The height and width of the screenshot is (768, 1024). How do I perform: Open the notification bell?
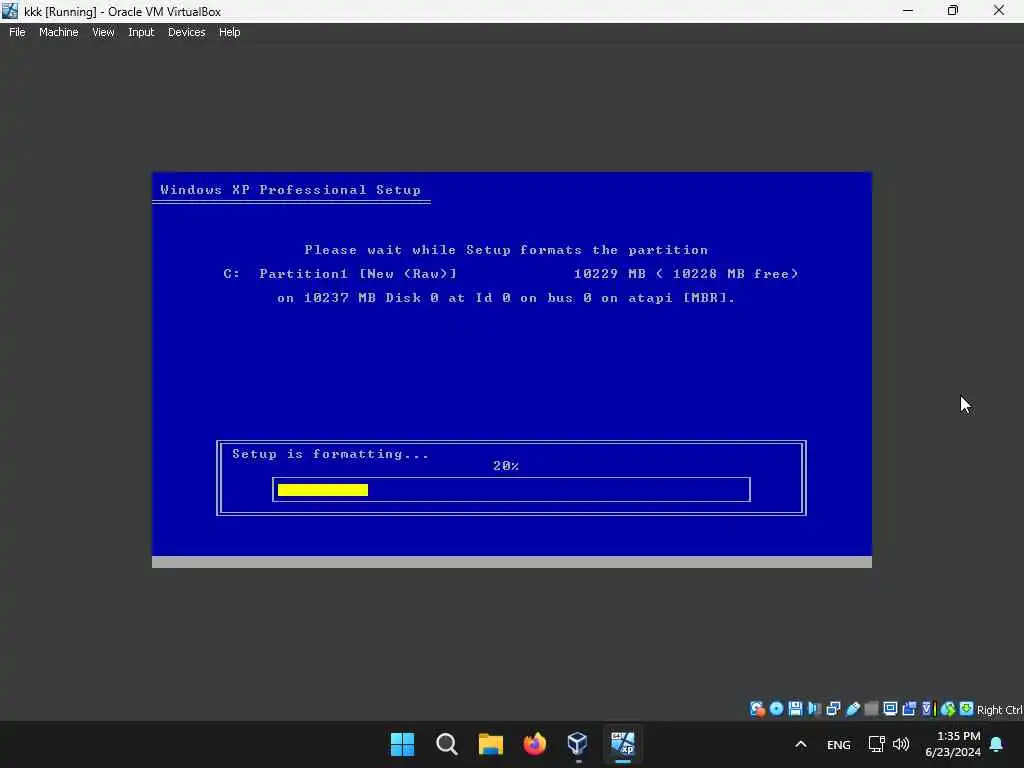point(997,744)
